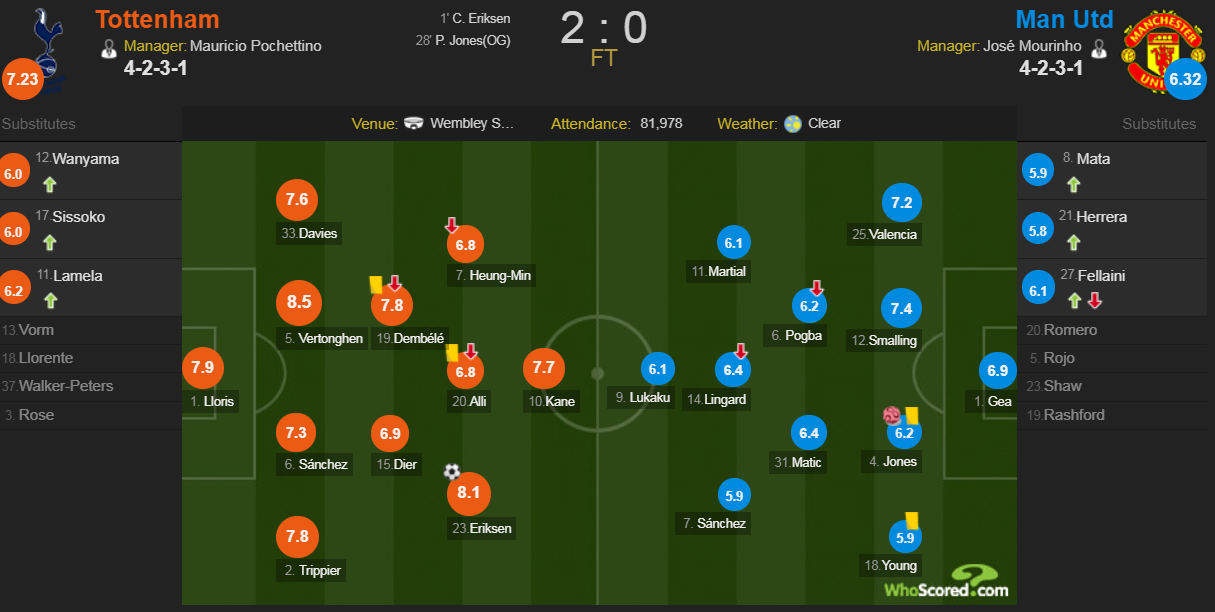Select substitute Rashford on the Man Utd bench
This screenshot has height=612, width=1215.
[x=1073, y=415]
